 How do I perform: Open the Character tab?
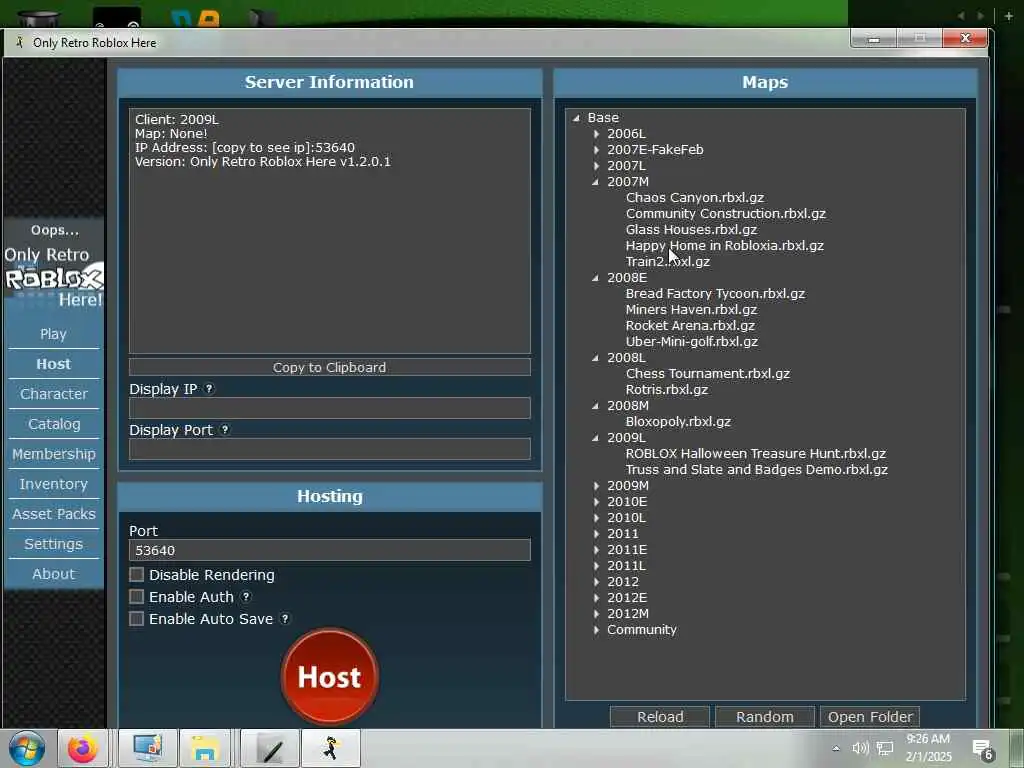(54, 394)
